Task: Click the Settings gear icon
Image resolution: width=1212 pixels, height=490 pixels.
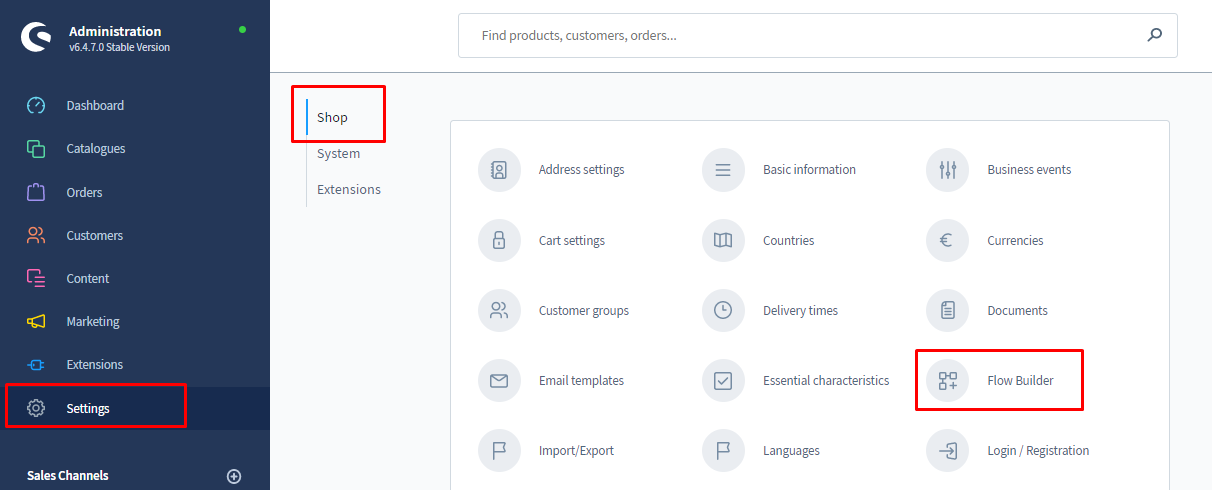Action: point(36,408)
